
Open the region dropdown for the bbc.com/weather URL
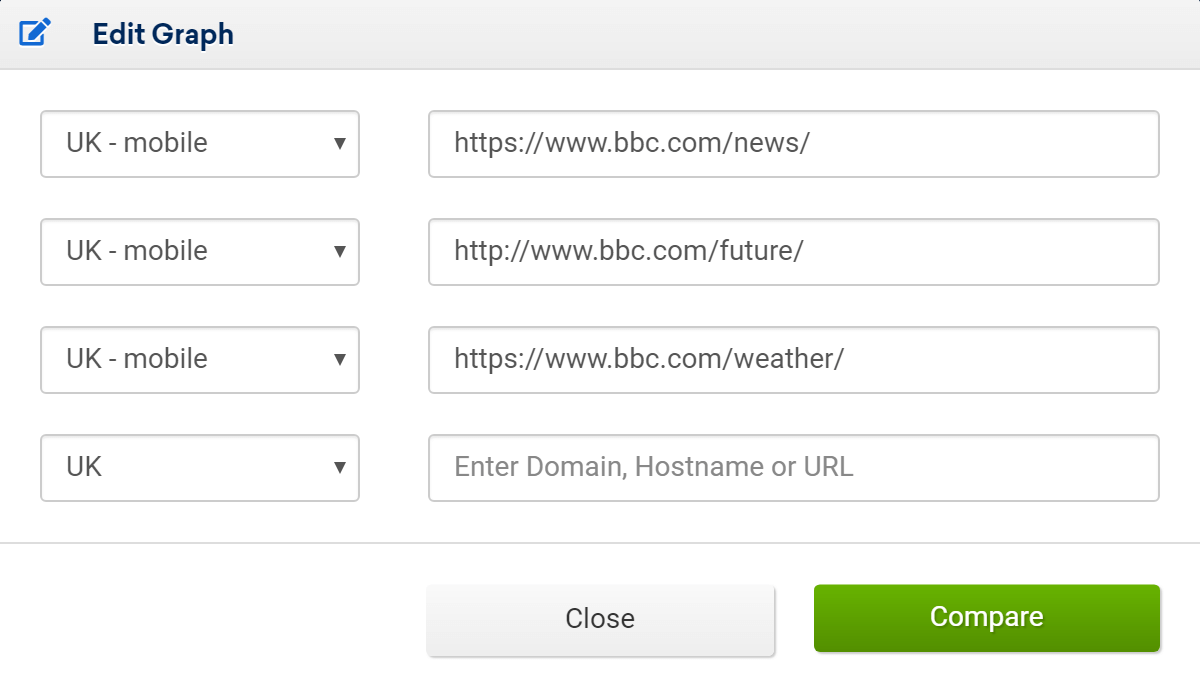point(200,360)
